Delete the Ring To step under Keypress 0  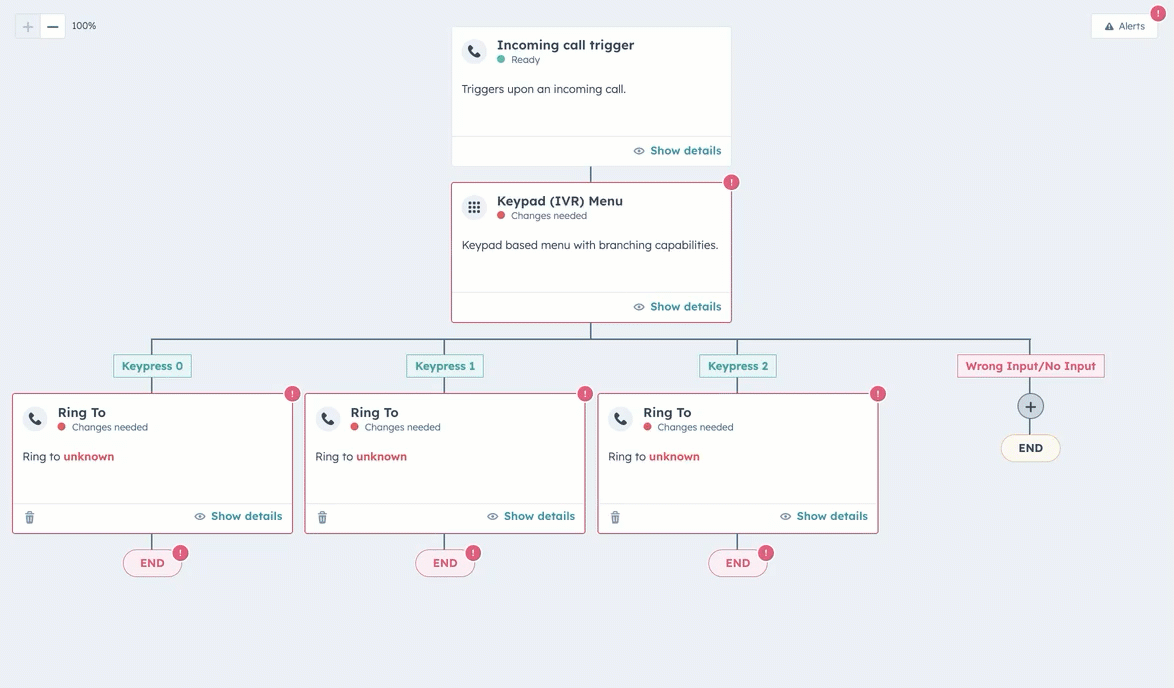pos(30,517)
